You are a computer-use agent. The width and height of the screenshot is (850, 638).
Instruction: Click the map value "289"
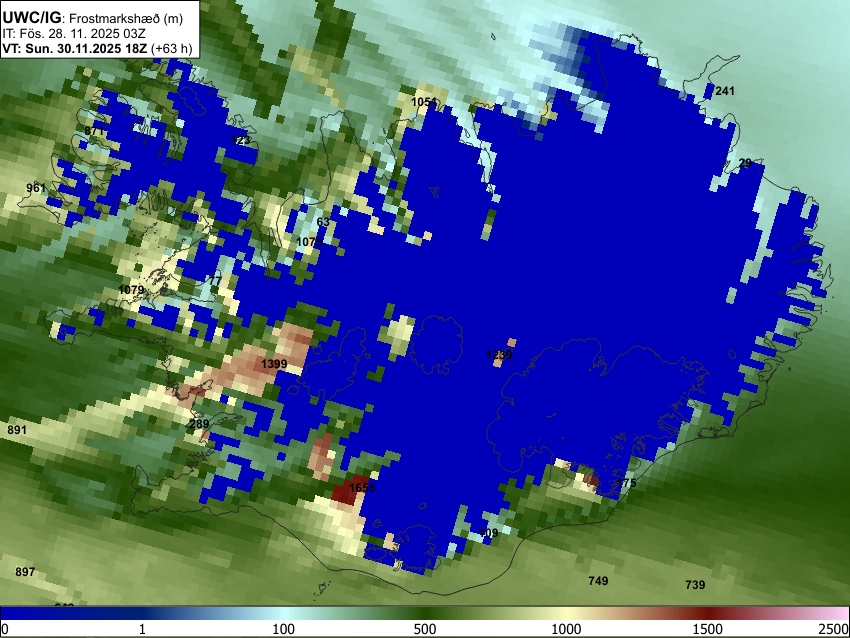point(199,423)
